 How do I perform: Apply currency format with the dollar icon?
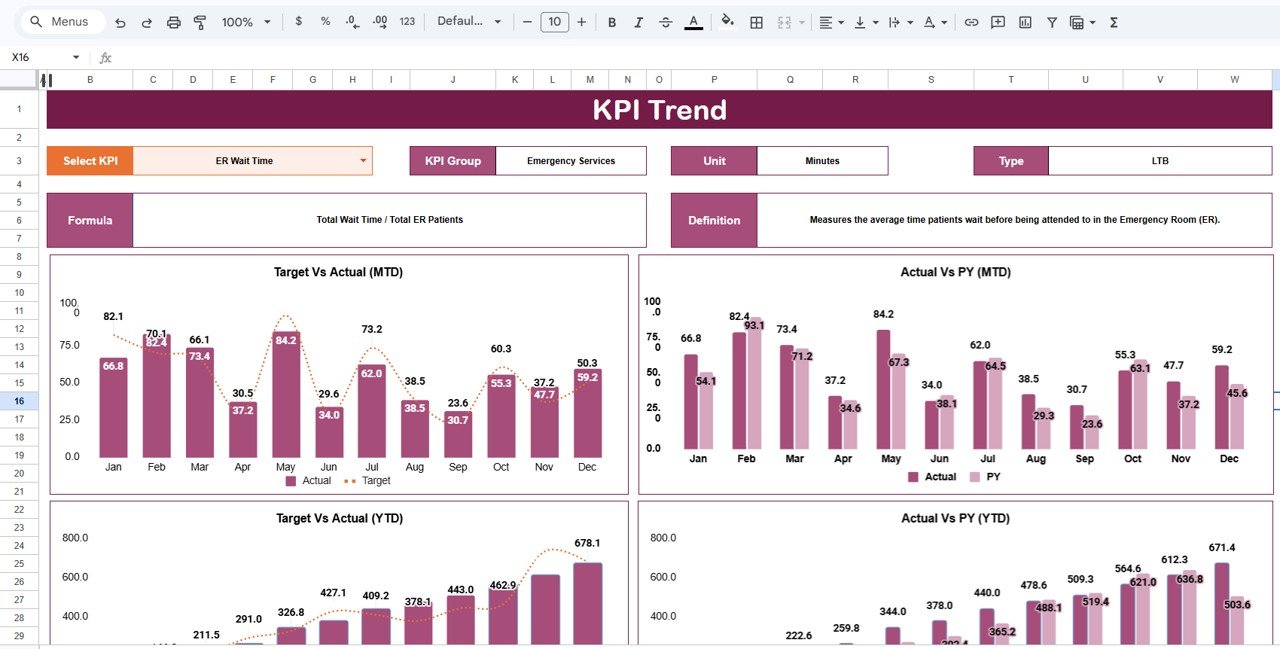300,21
